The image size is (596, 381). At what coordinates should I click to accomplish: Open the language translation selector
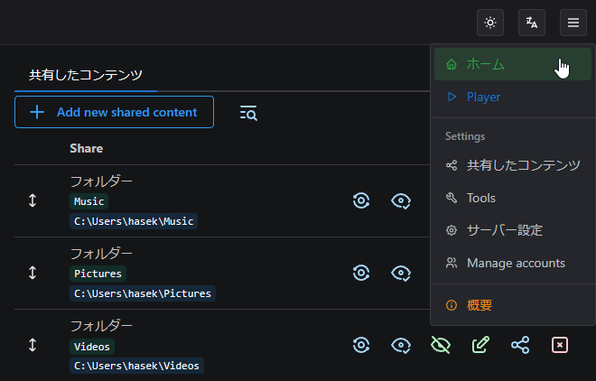(532, 23)
